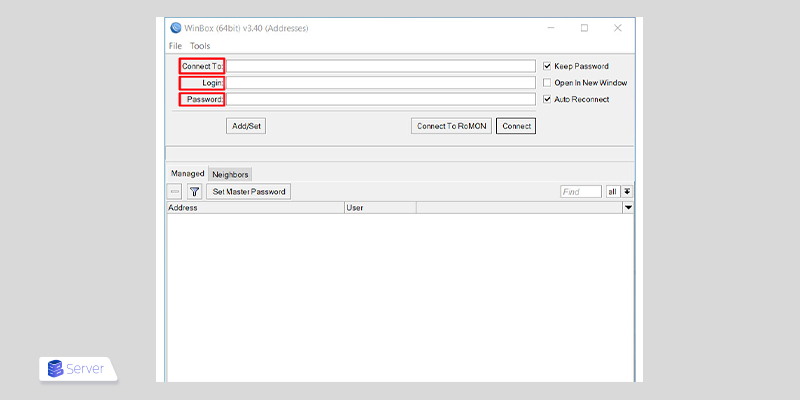Viewport: 800px width, 400px height.
Task: Click the Address column header
Action: [256, 208]
